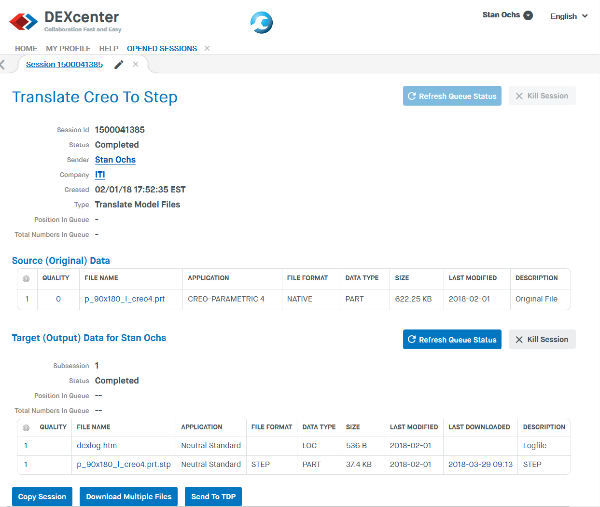
Task: Click the FILE NAME header in Source Data
Action: [x=101, y=278]
